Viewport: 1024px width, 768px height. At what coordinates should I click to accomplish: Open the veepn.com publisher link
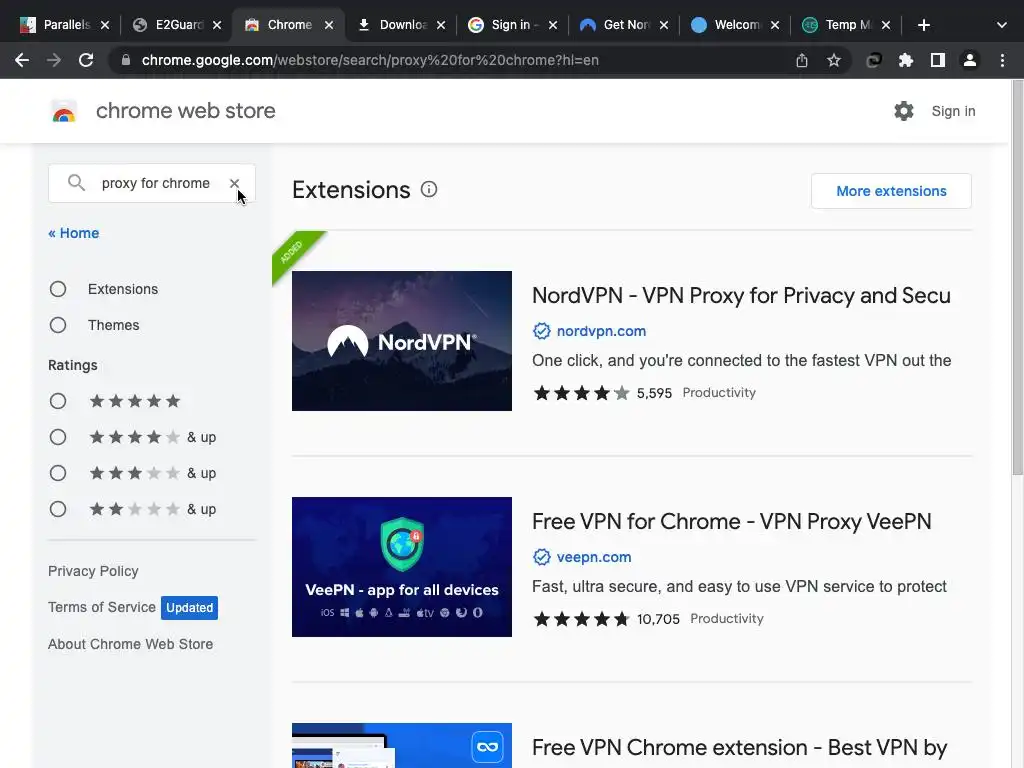coord(594,557)
